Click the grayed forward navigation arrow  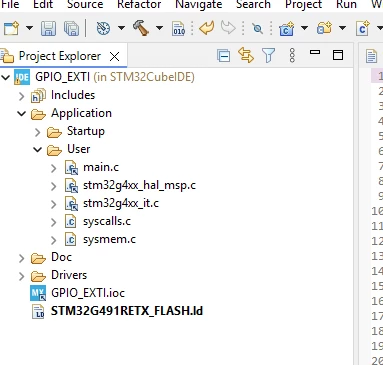pyautogui.click(x=228, y=28)
